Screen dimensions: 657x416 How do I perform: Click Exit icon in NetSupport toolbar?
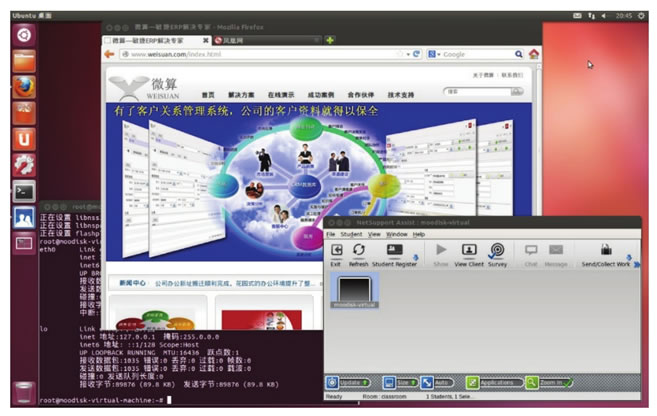[x=336, y=250]
